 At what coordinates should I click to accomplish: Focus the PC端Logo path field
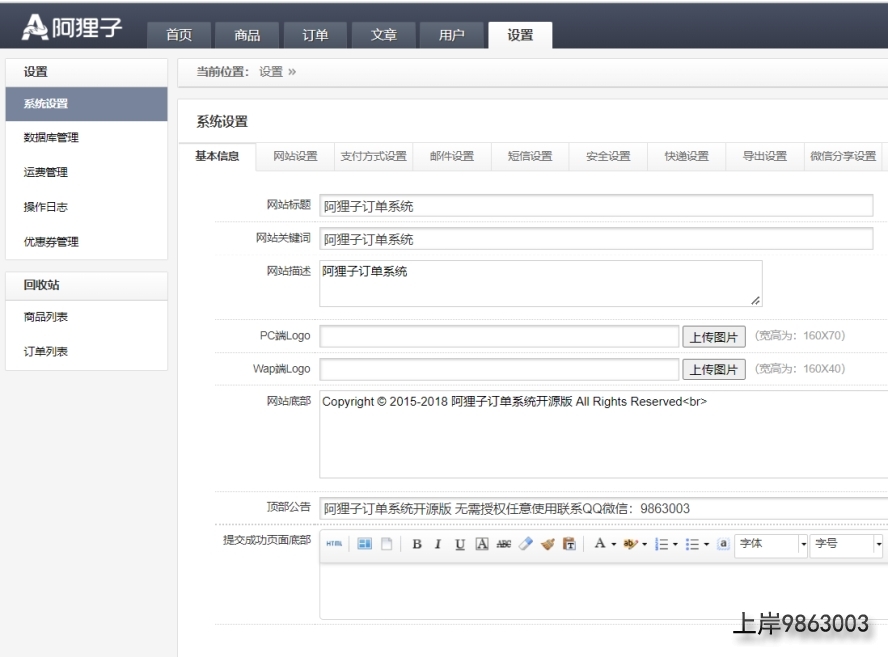click(x=499, y=336)
